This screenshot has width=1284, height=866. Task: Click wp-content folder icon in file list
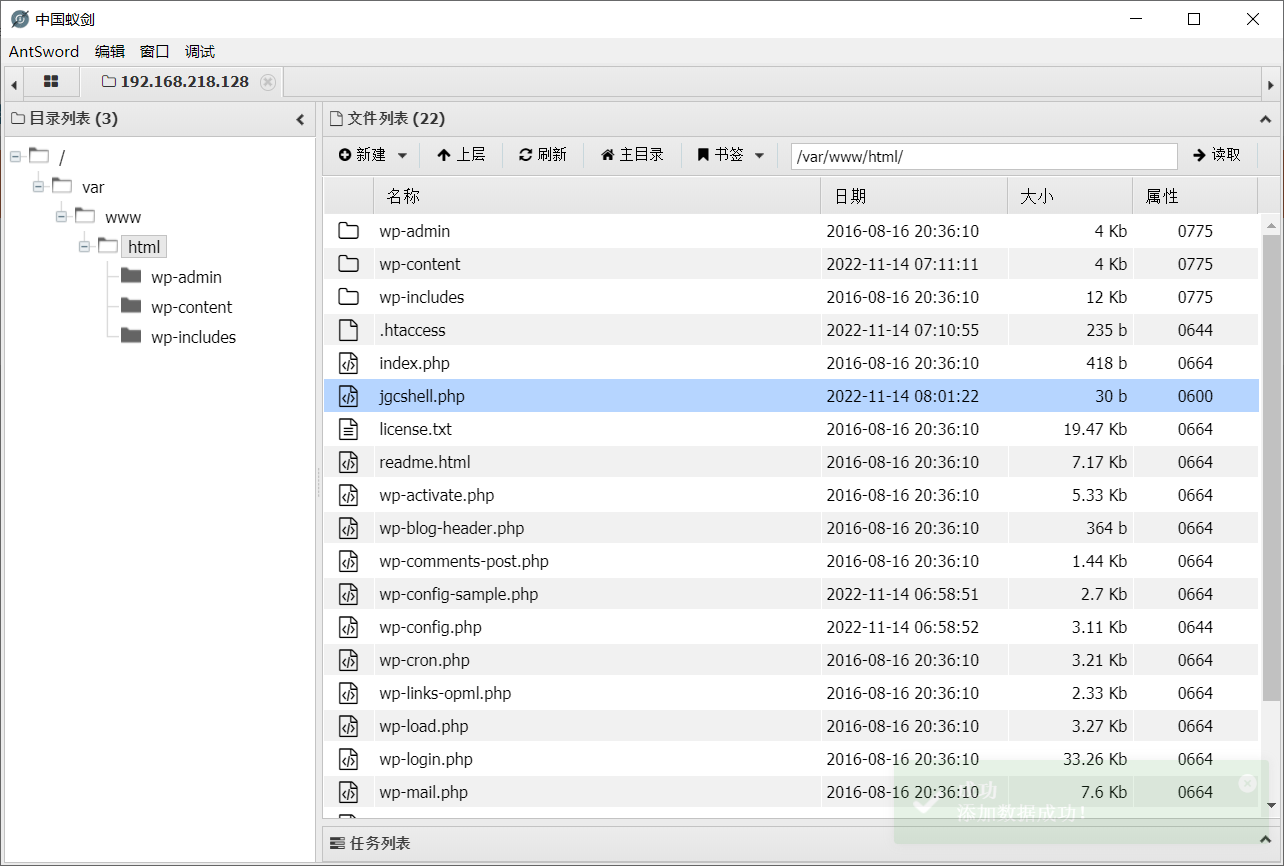pos(348,264)
